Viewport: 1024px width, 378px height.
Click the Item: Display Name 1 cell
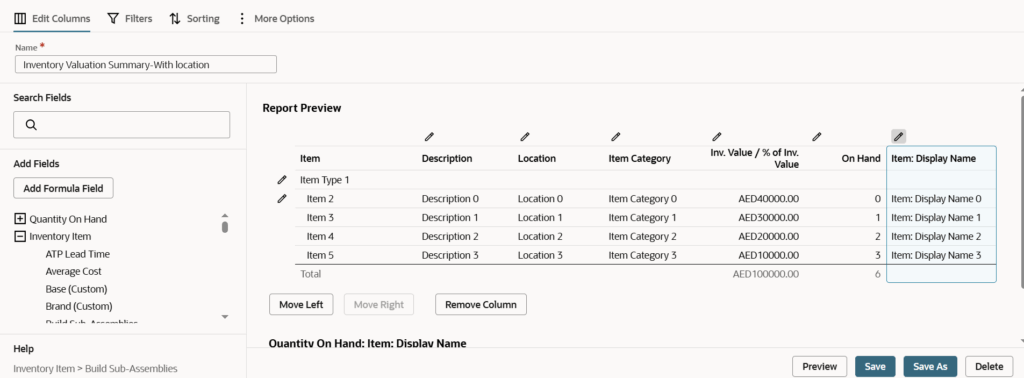point(936,217)
